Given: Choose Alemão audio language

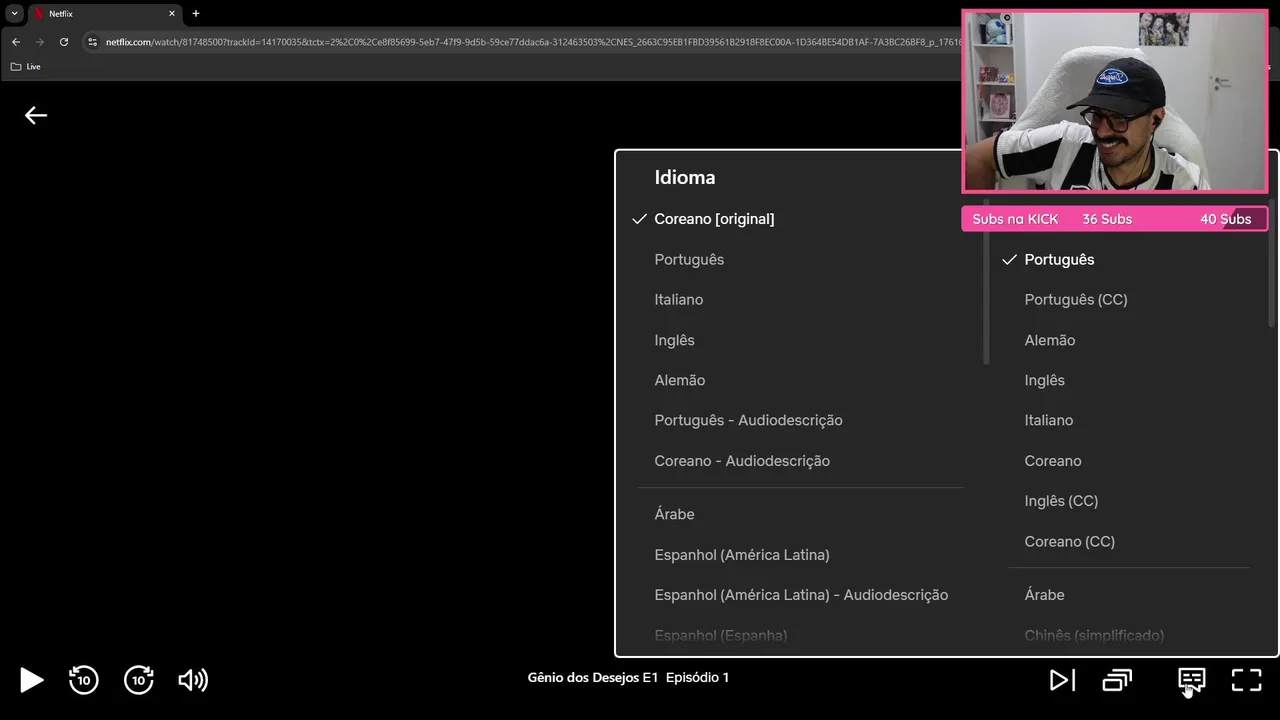Looking at the screenshot, I should 680,380.
